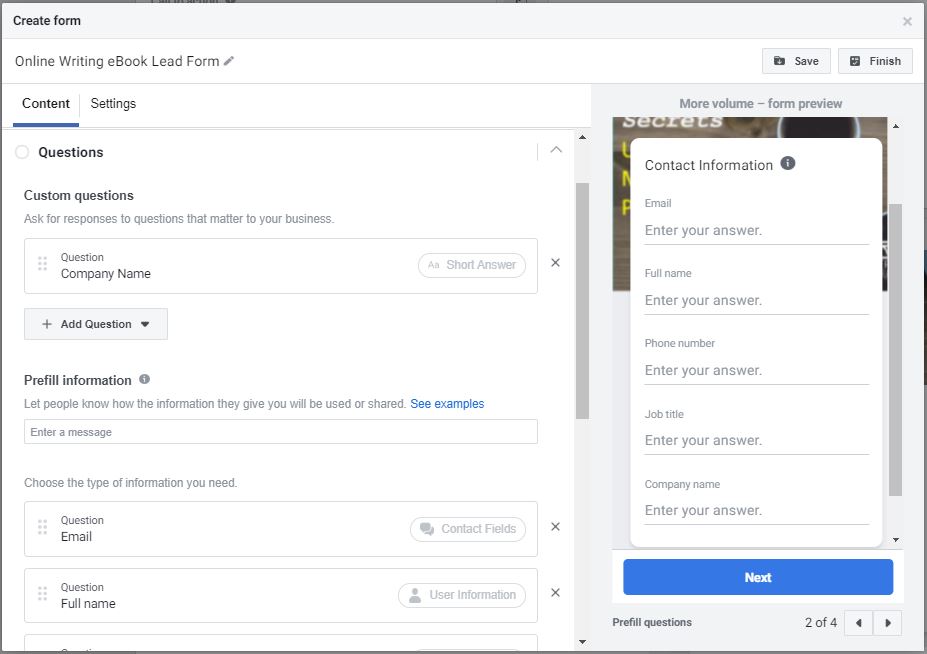Click the form preview scrollbar thumb
Screen dimensions: 927x654
click(896, 350)
